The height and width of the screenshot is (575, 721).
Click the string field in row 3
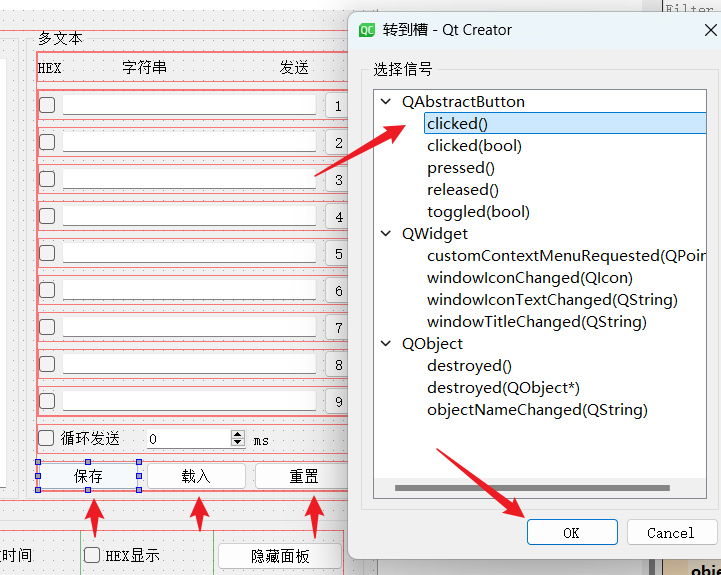[189, 179]
